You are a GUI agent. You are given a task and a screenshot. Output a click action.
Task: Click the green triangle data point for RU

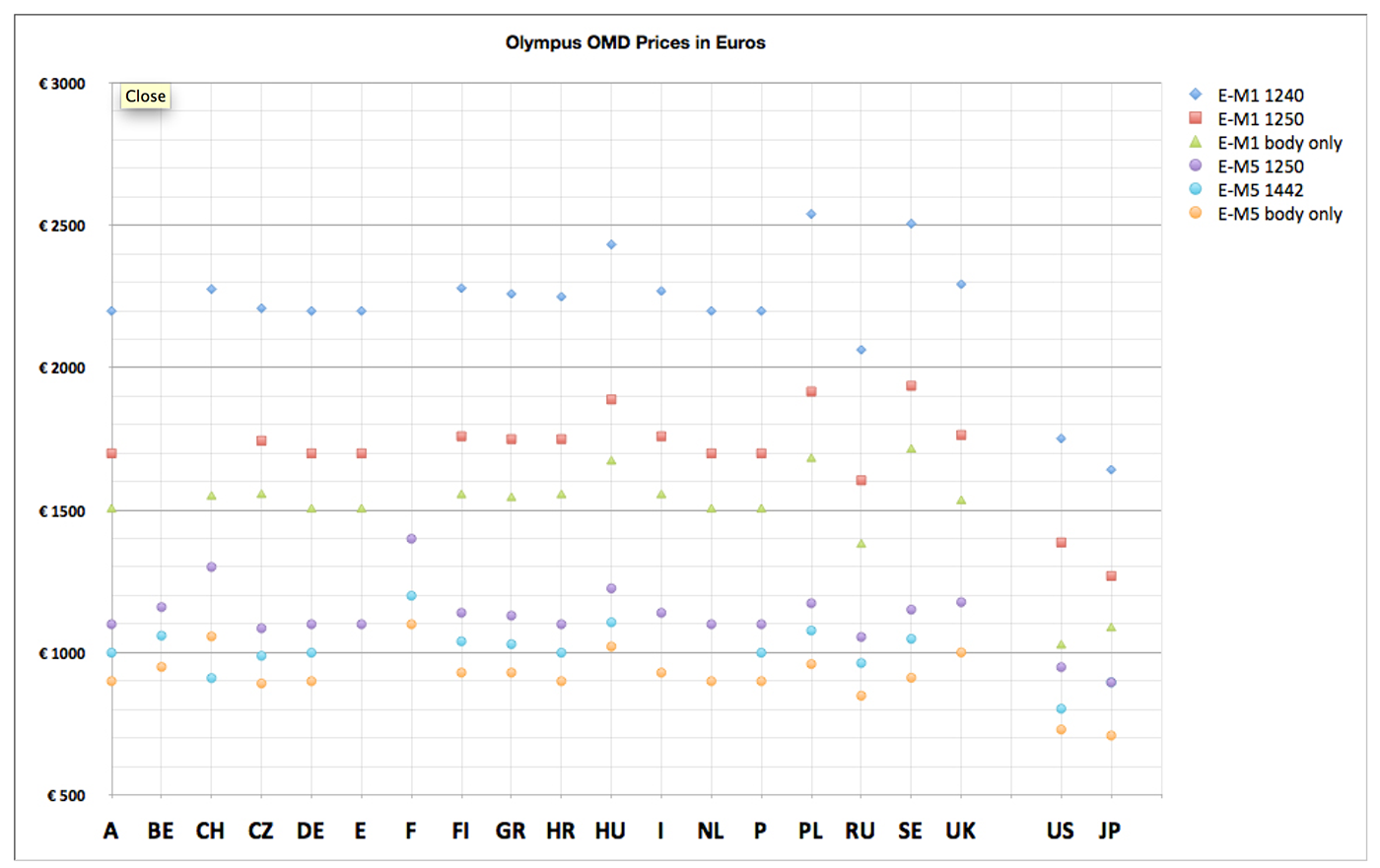(x=862, y=543)
